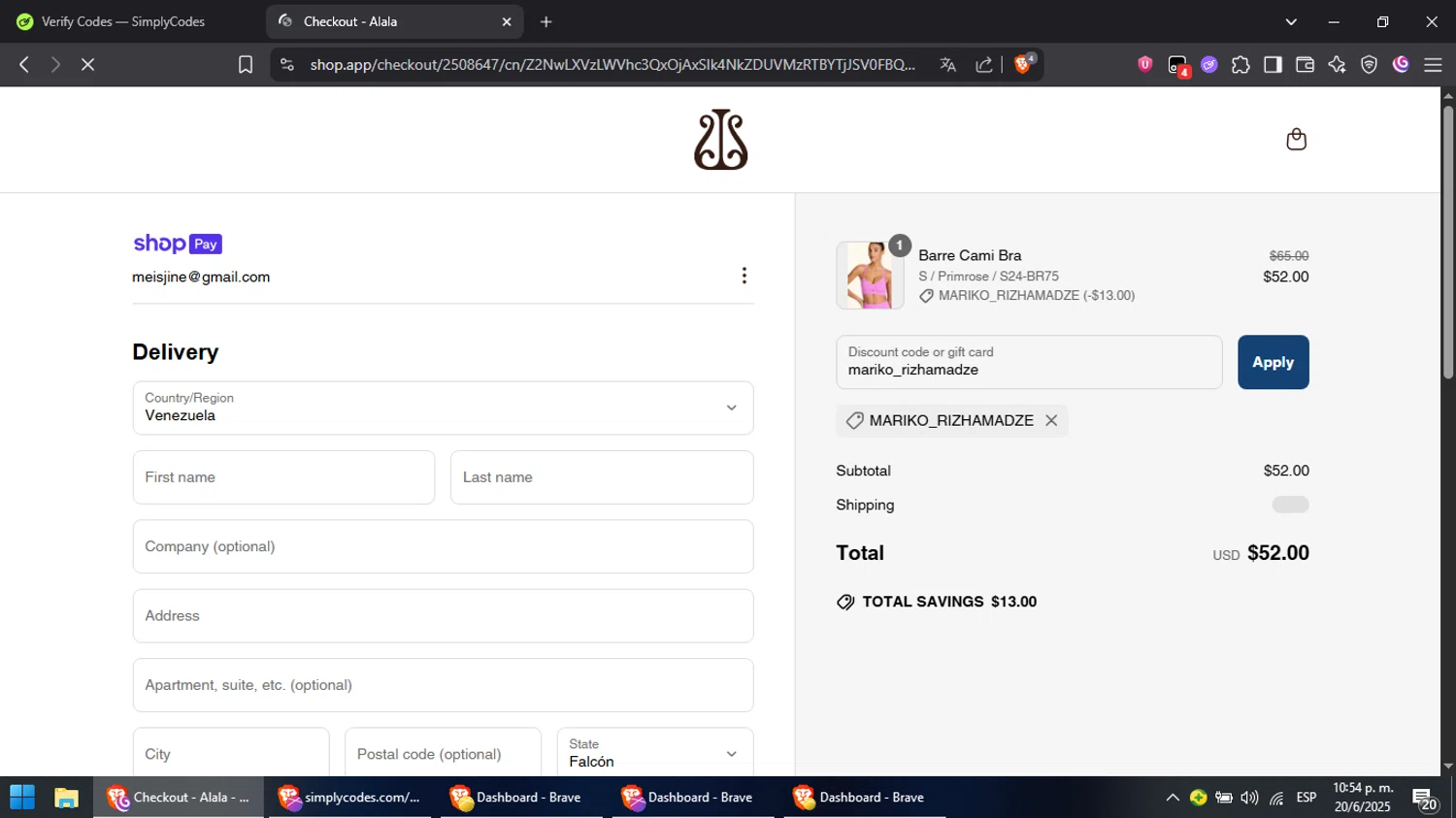Go back with browser back arrow
The height and width of the screenshot is (818, 1456).
click(24, 64)
